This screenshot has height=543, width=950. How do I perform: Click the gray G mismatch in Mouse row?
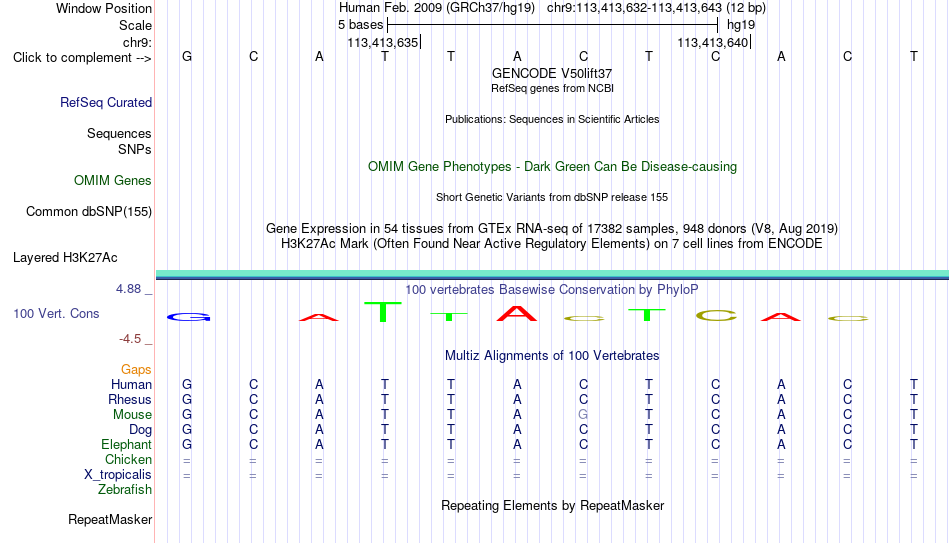(583, 415)
